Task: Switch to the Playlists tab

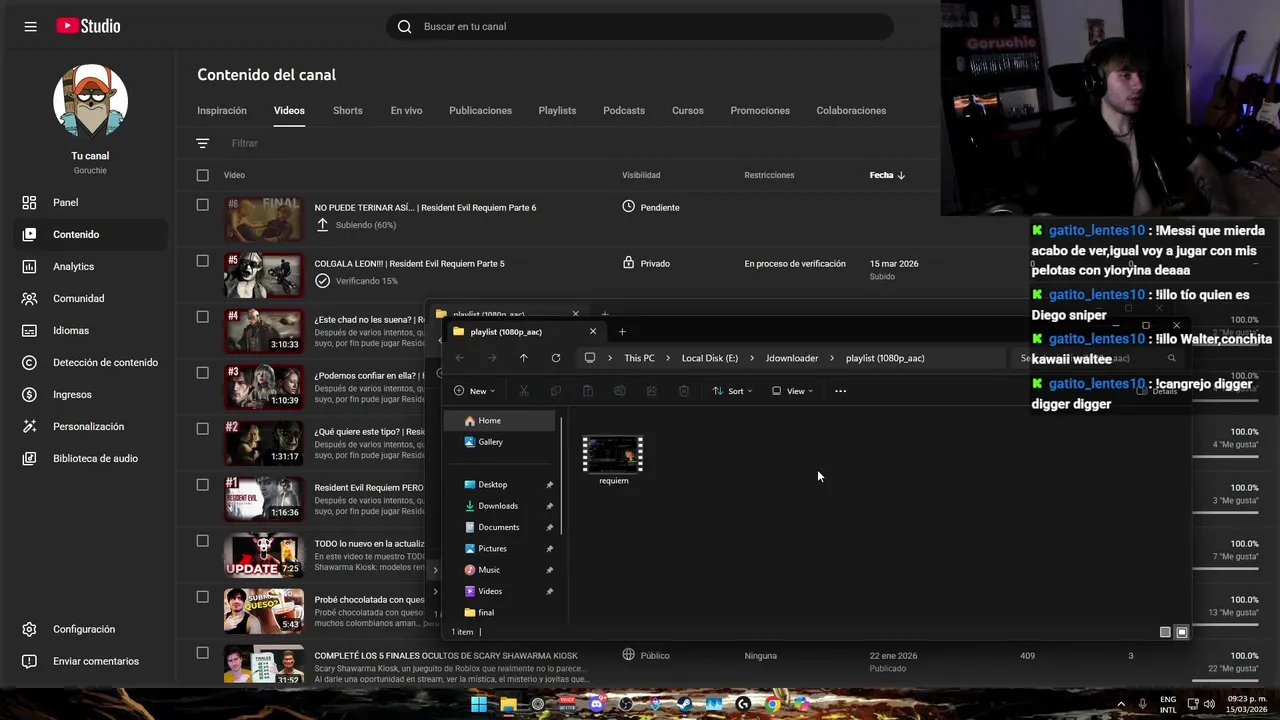Action: (x=557, y=111)
